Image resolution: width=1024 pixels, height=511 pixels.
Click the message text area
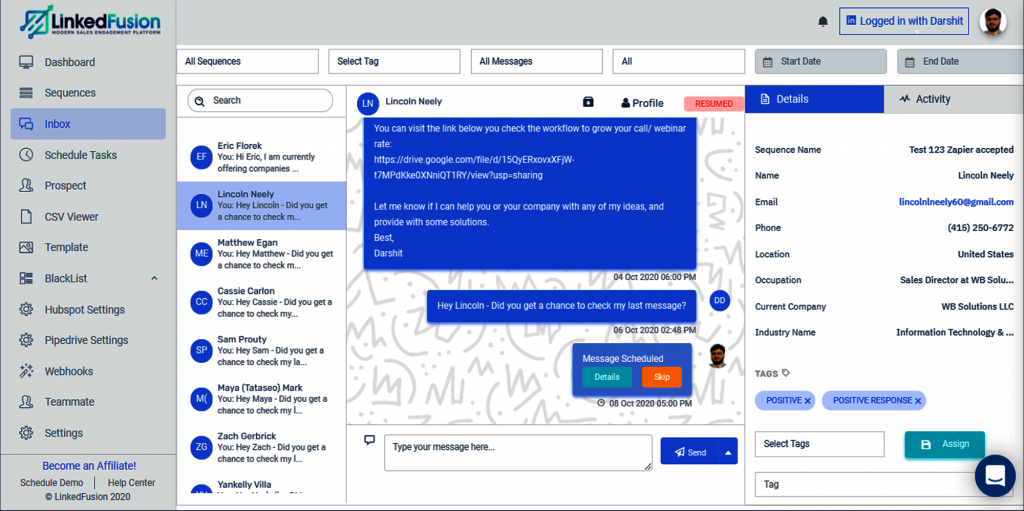(518, 452)
